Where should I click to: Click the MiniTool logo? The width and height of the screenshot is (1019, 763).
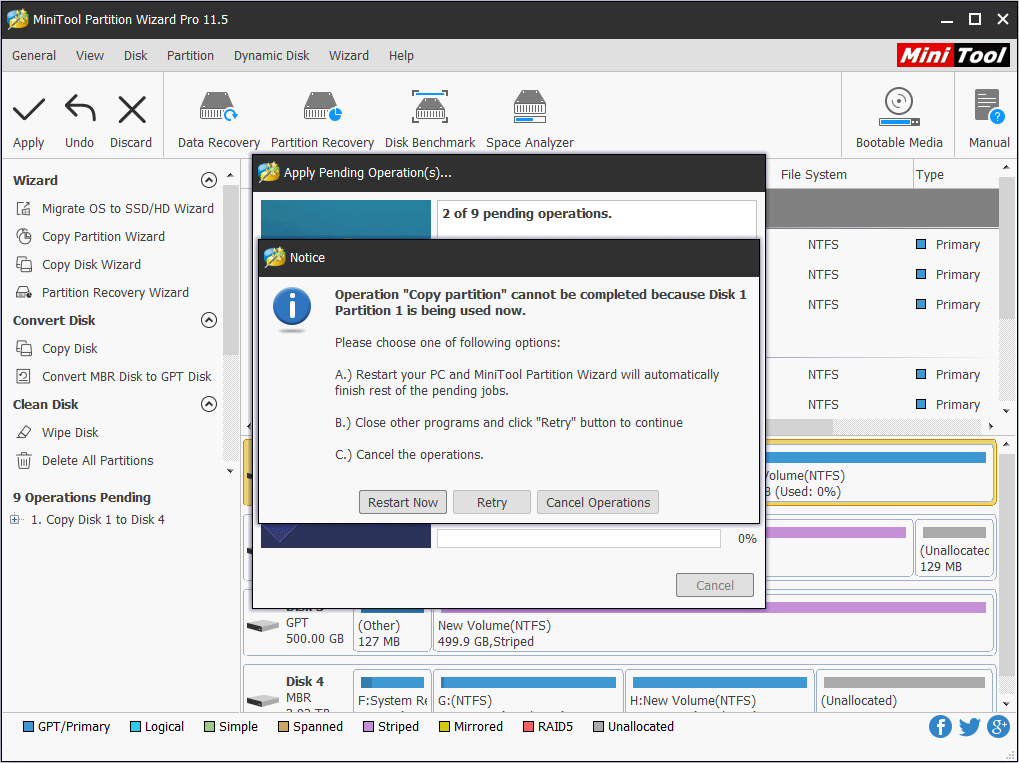953,56
